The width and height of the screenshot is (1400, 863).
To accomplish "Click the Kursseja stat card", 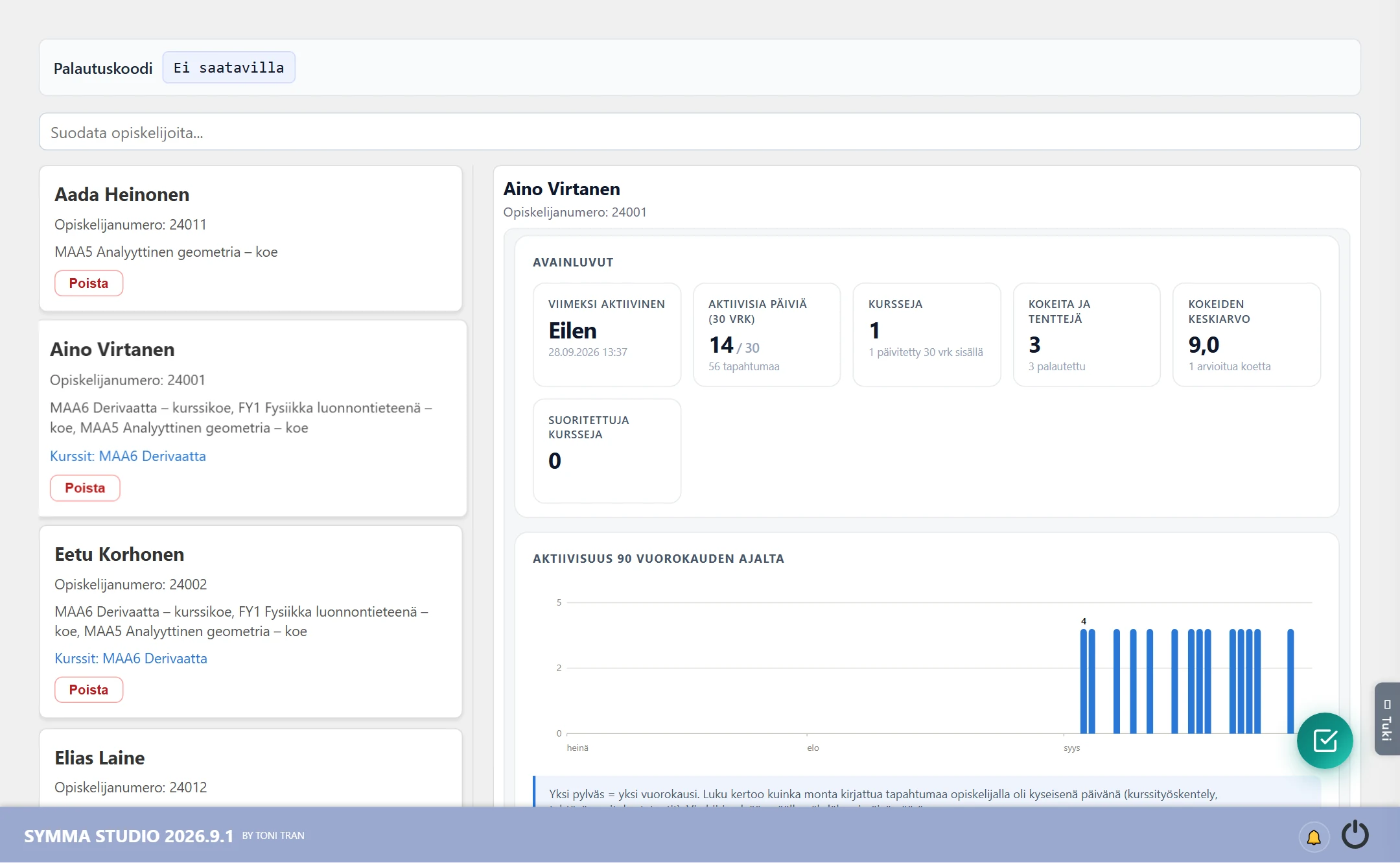I will click(927, 335).
